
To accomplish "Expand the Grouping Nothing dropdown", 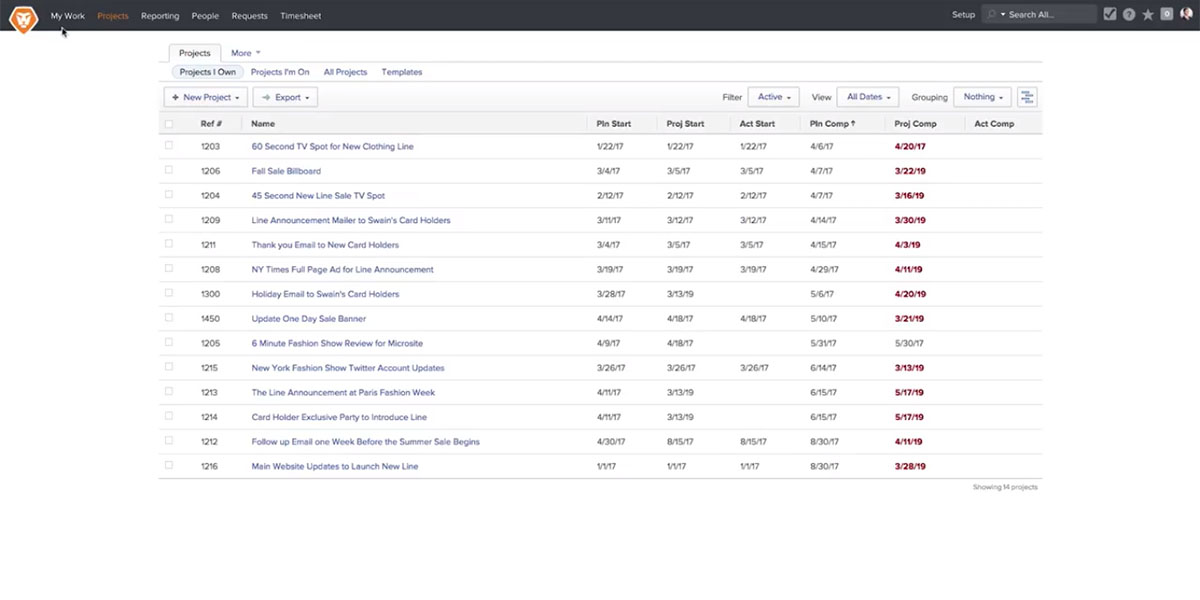I will point(982,97).
